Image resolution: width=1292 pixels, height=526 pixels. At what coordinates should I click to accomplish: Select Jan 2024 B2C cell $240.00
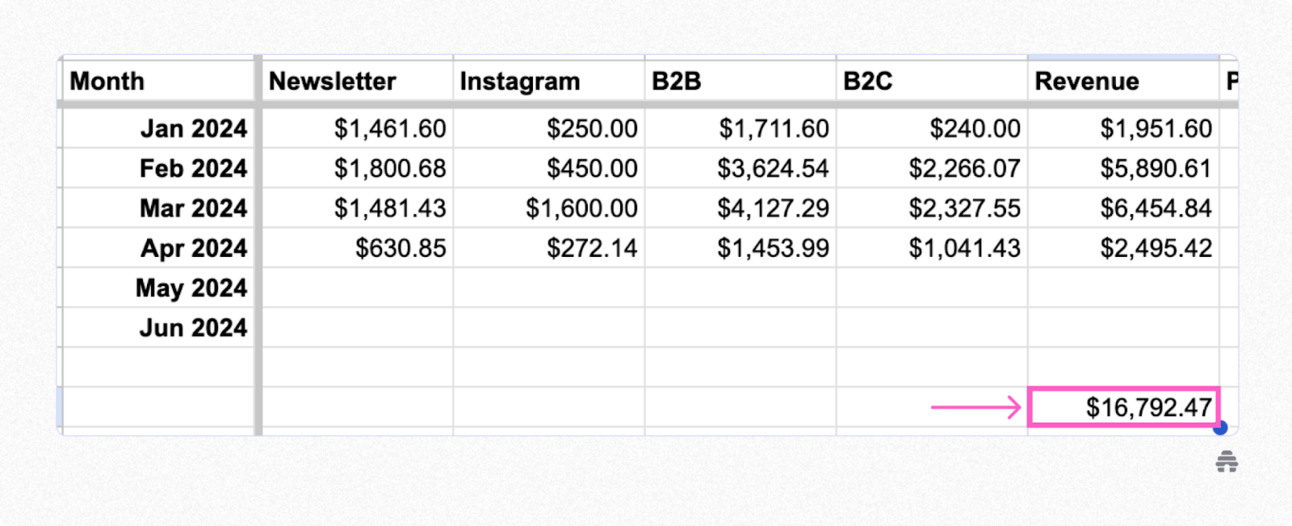[932, 129]
